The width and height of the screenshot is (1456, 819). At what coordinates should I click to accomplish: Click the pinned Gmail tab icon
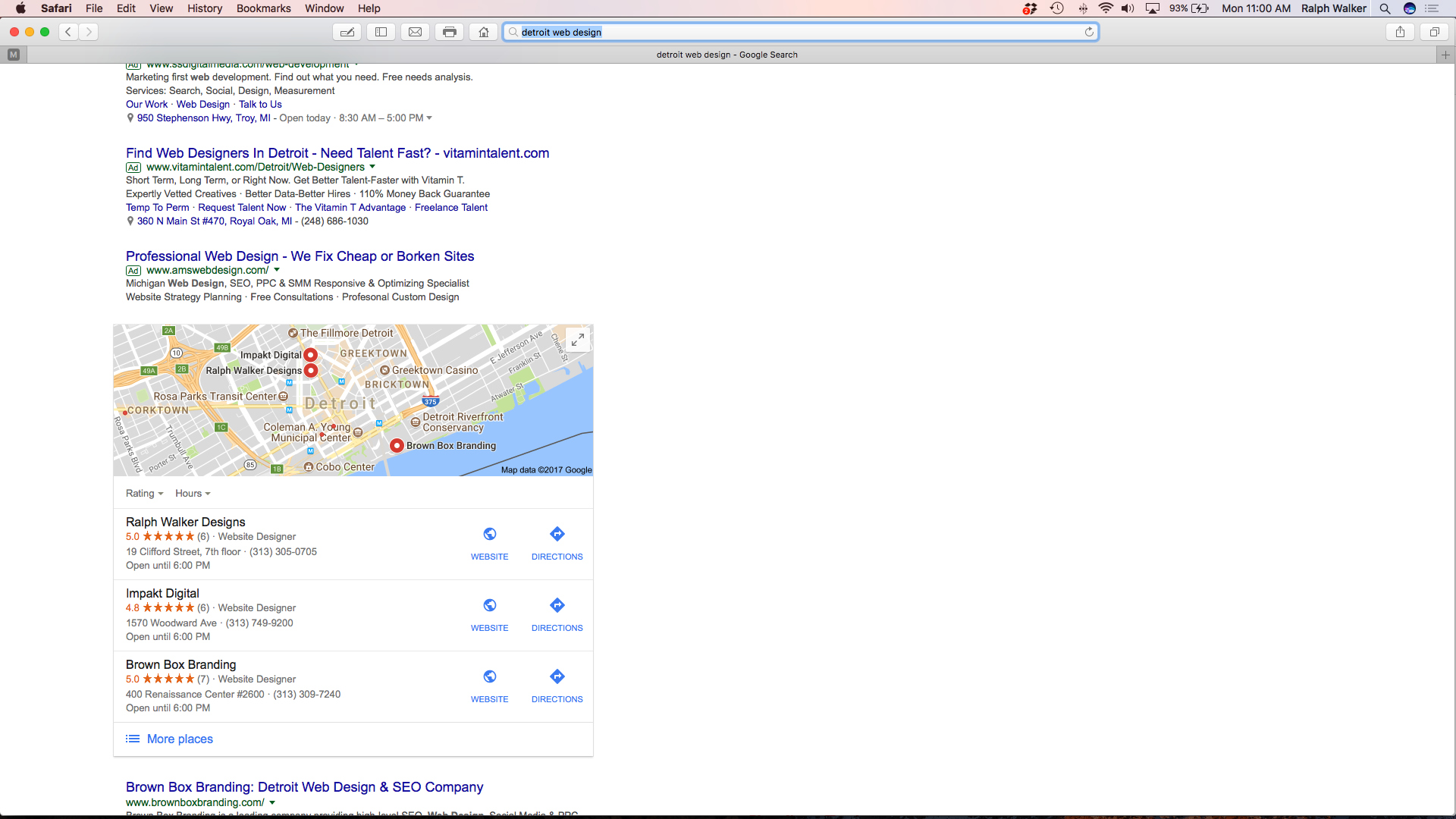13,55
